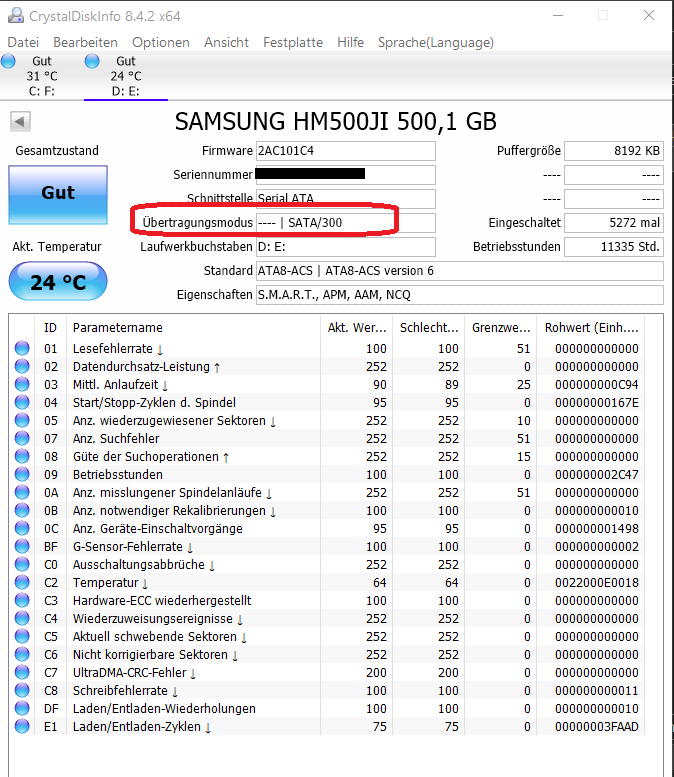
Task: Click status icon for Anz. Suchfehler row
Action: point(22,438)
